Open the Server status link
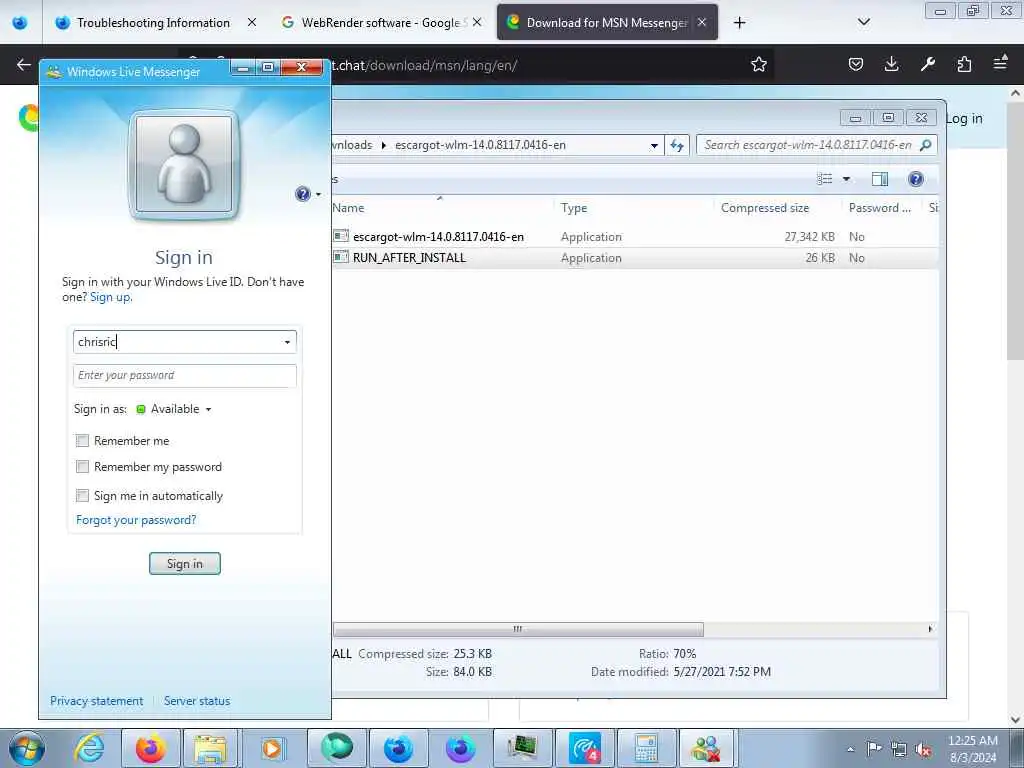Image resolution: width=1024 pixels, height=768 pixels. pyautogui.click(x=197, y=701)
